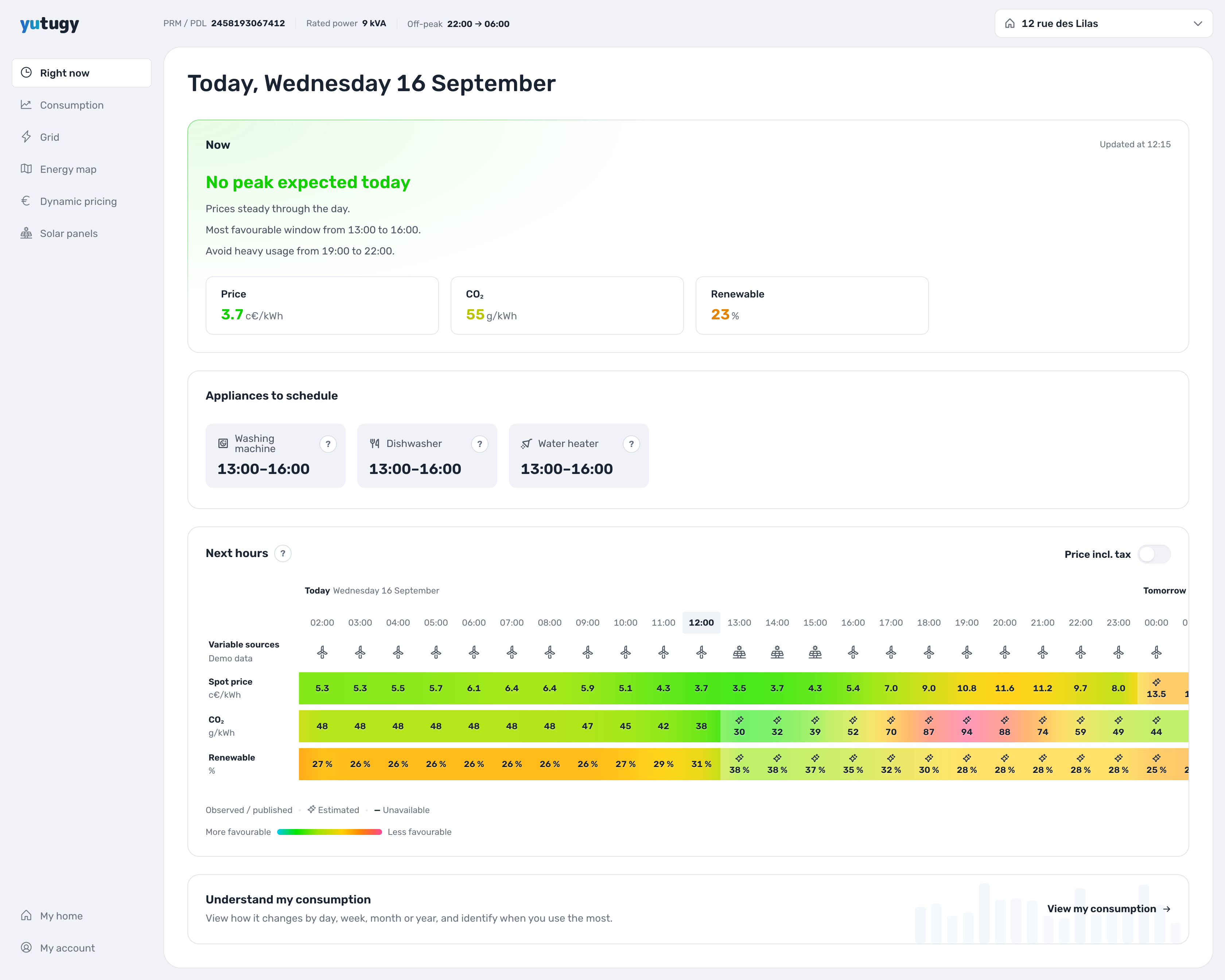
Task: Open My account in the sidebar
Action: [81, 948]
